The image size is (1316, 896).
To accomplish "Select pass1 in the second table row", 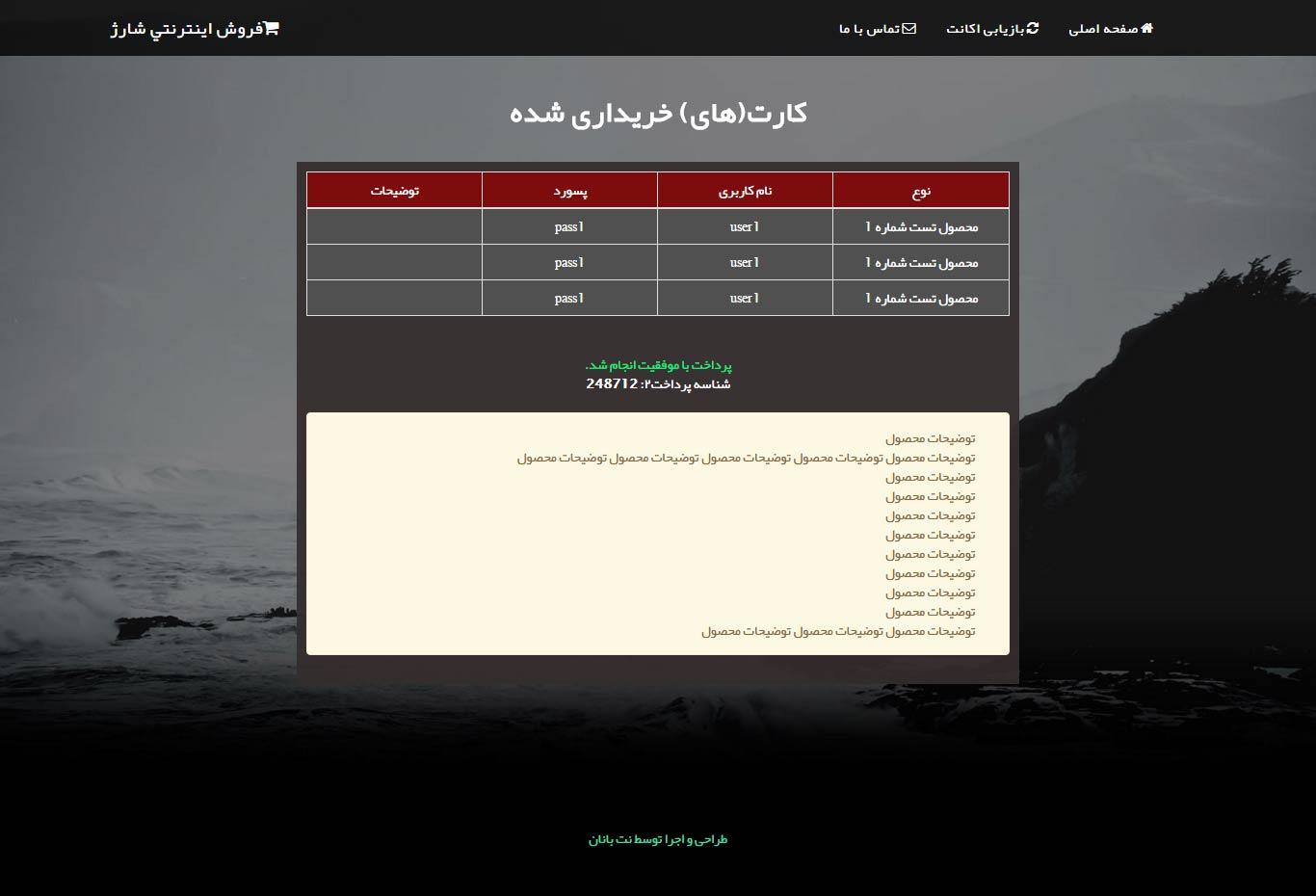I will coord(569,263).
